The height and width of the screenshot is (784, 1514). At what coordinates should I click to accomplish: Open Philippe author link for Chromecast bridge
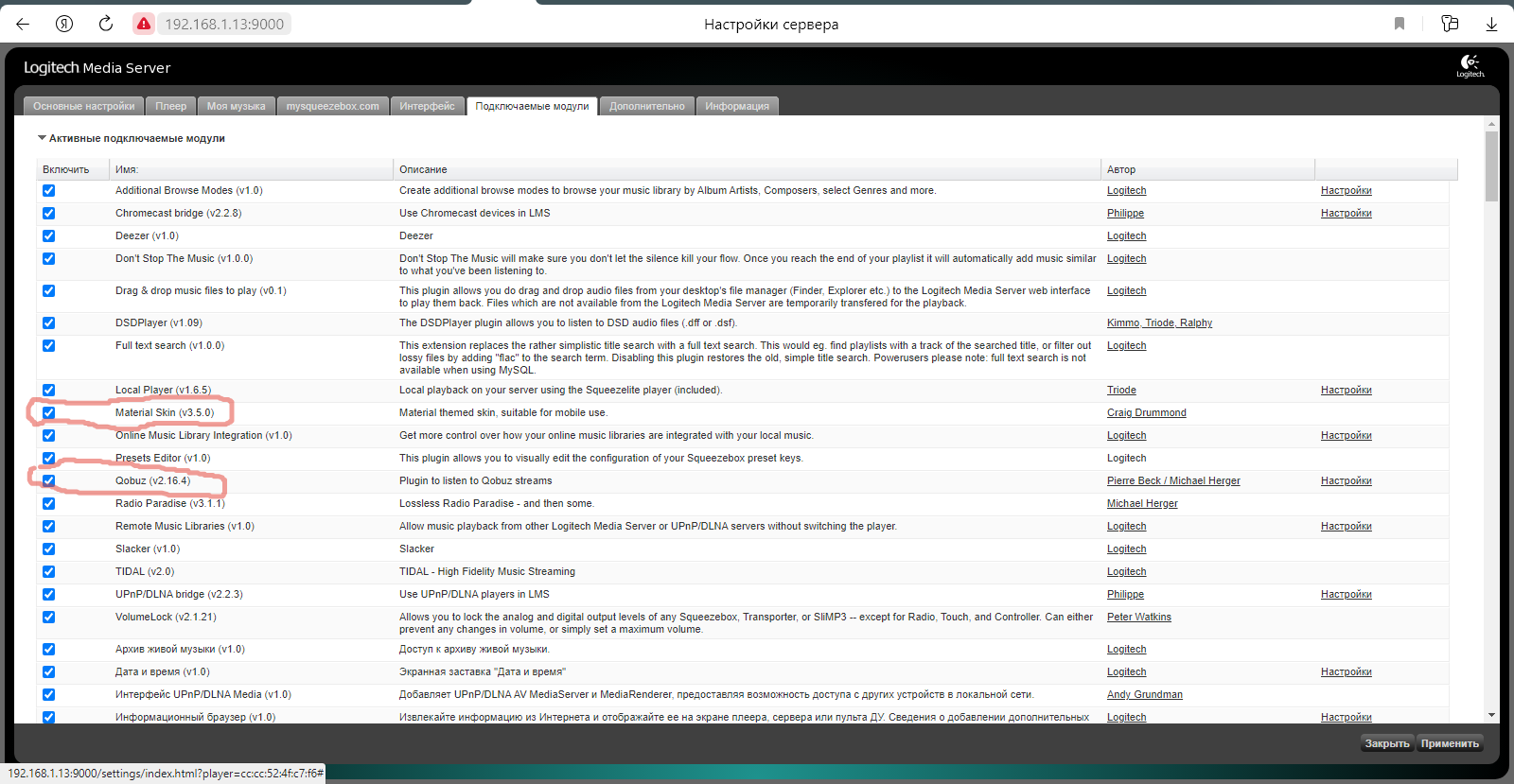coord(1125,213)
